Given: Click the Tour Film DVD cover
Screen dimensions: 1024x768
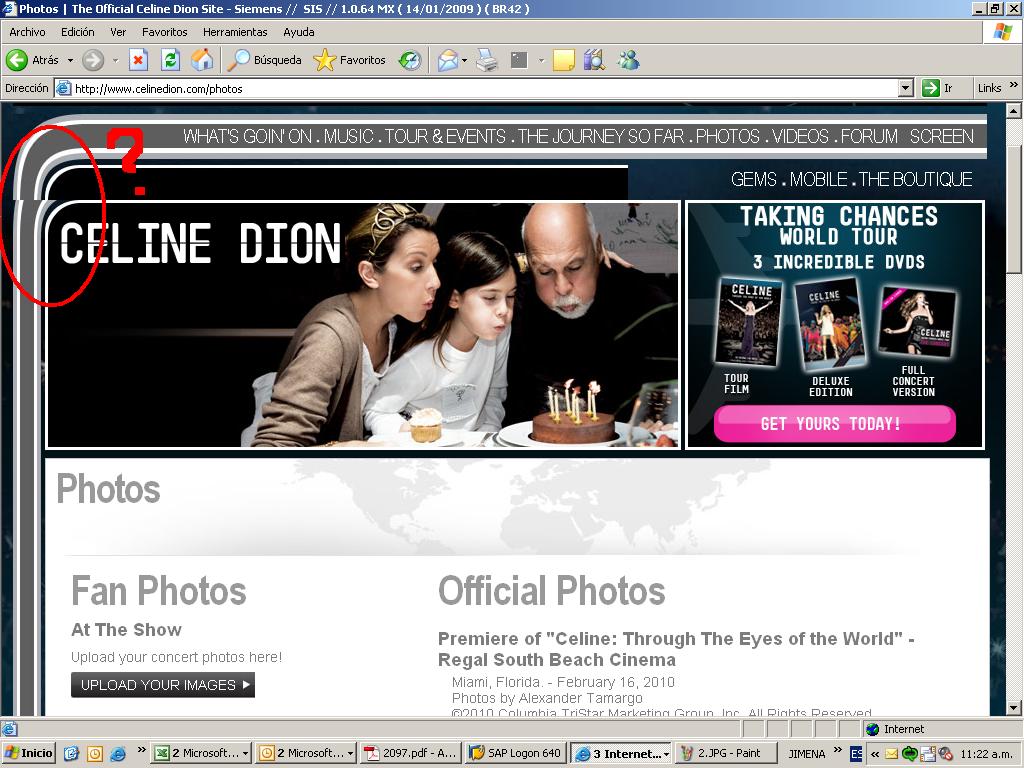Looking at the screenshot, I should click(x=748, y=321).
